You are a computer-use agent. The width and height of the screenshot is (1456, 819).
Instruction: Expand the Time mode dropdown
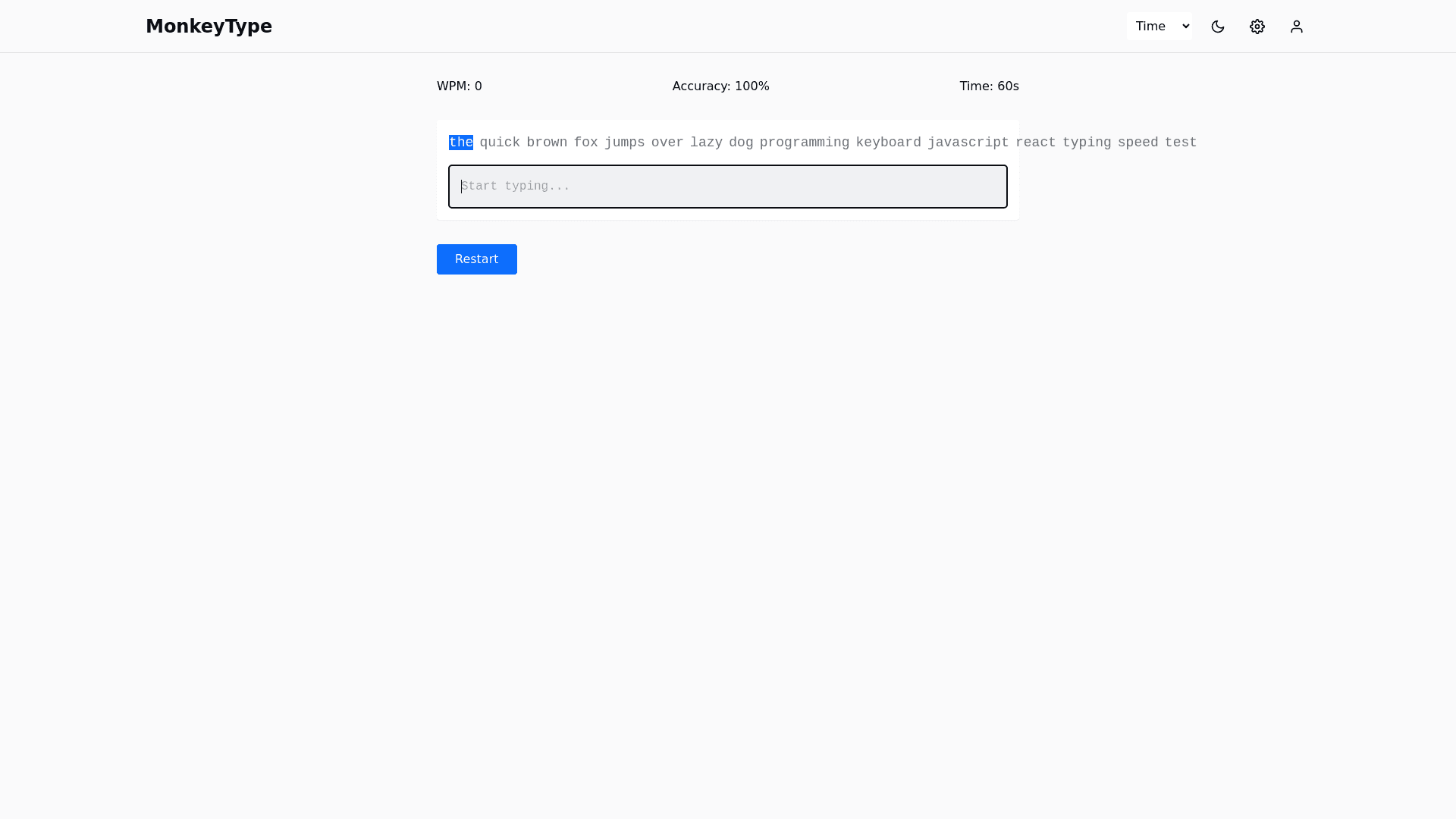(x=1159, y=27)
